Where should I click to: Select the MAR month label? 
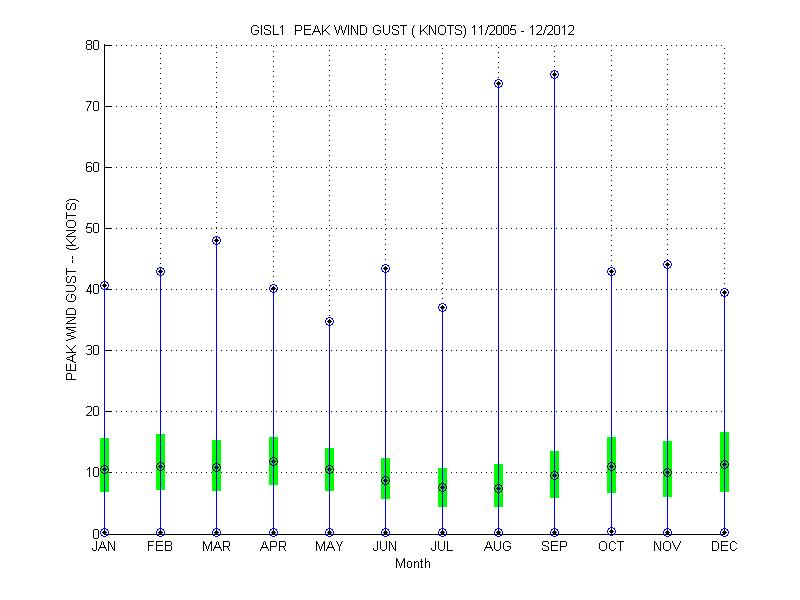pos(216,546)
